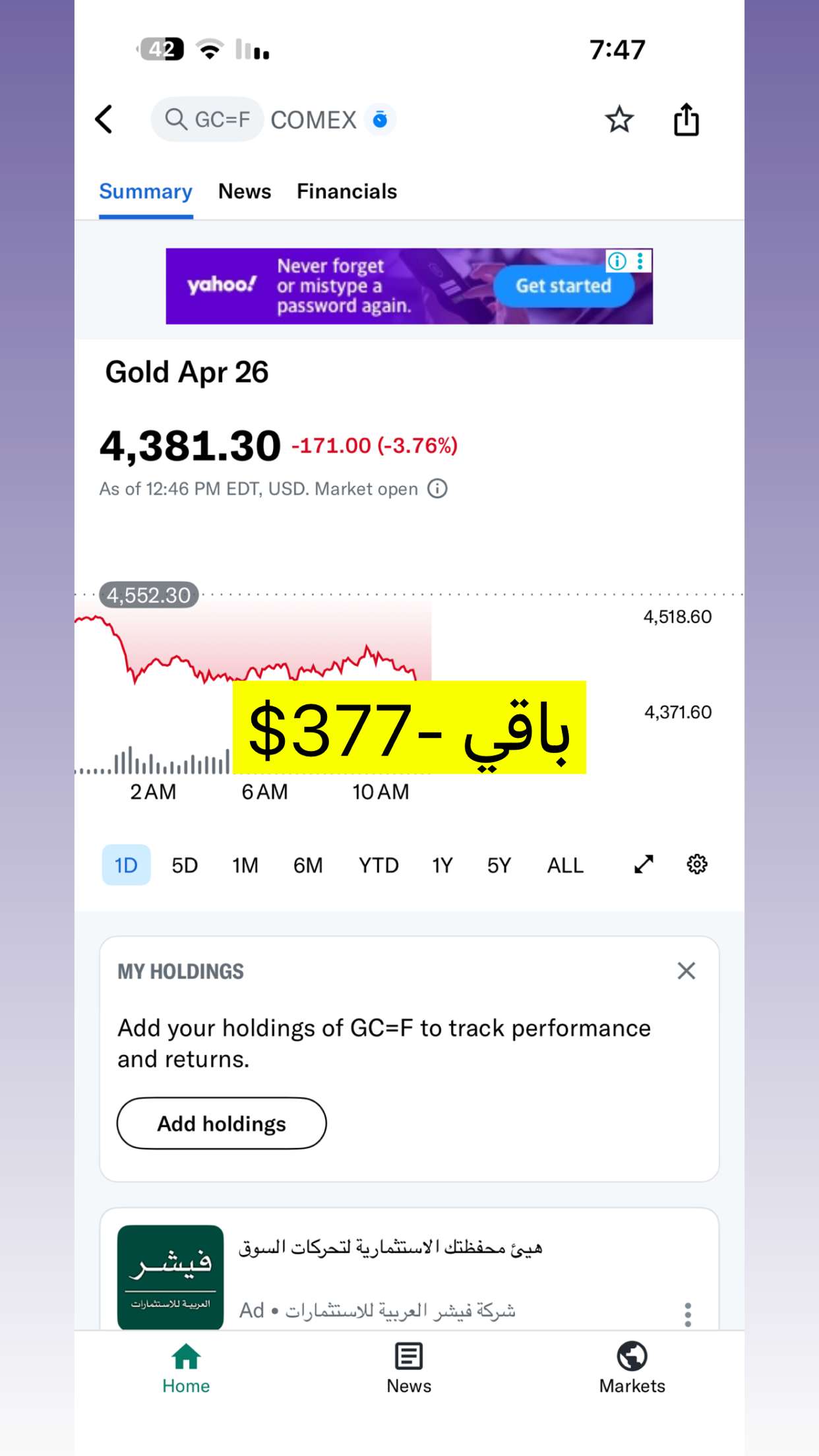Open the share sheet icon

tap(686, 119)
